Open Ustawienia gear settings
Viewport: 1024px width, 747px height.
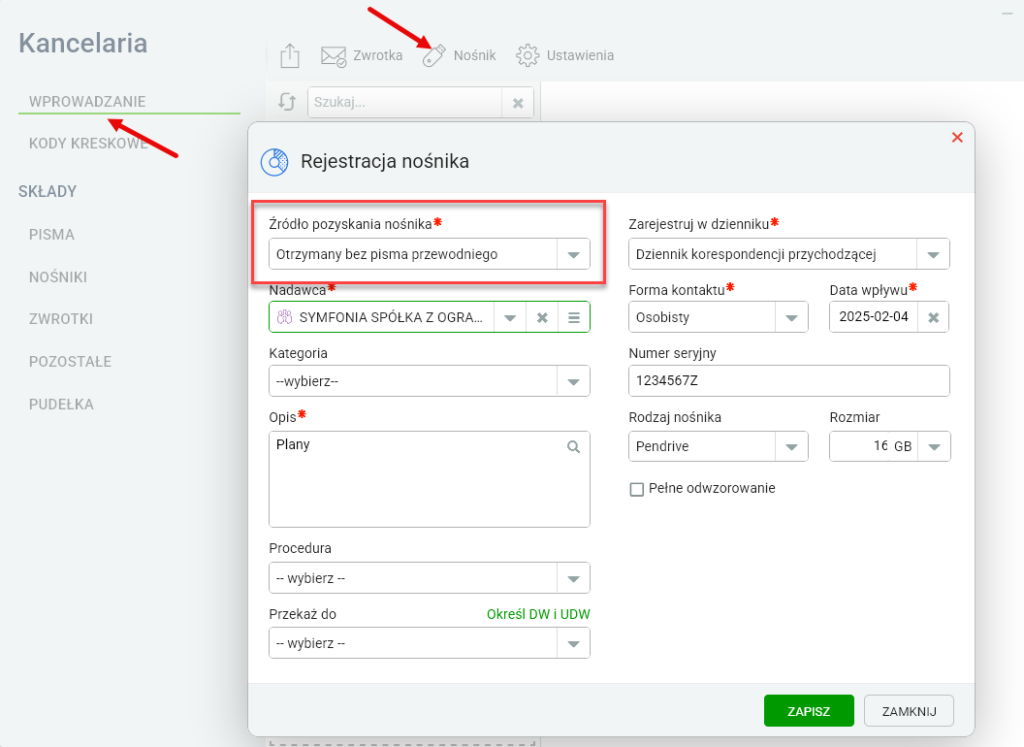click(x=565, y=56)
